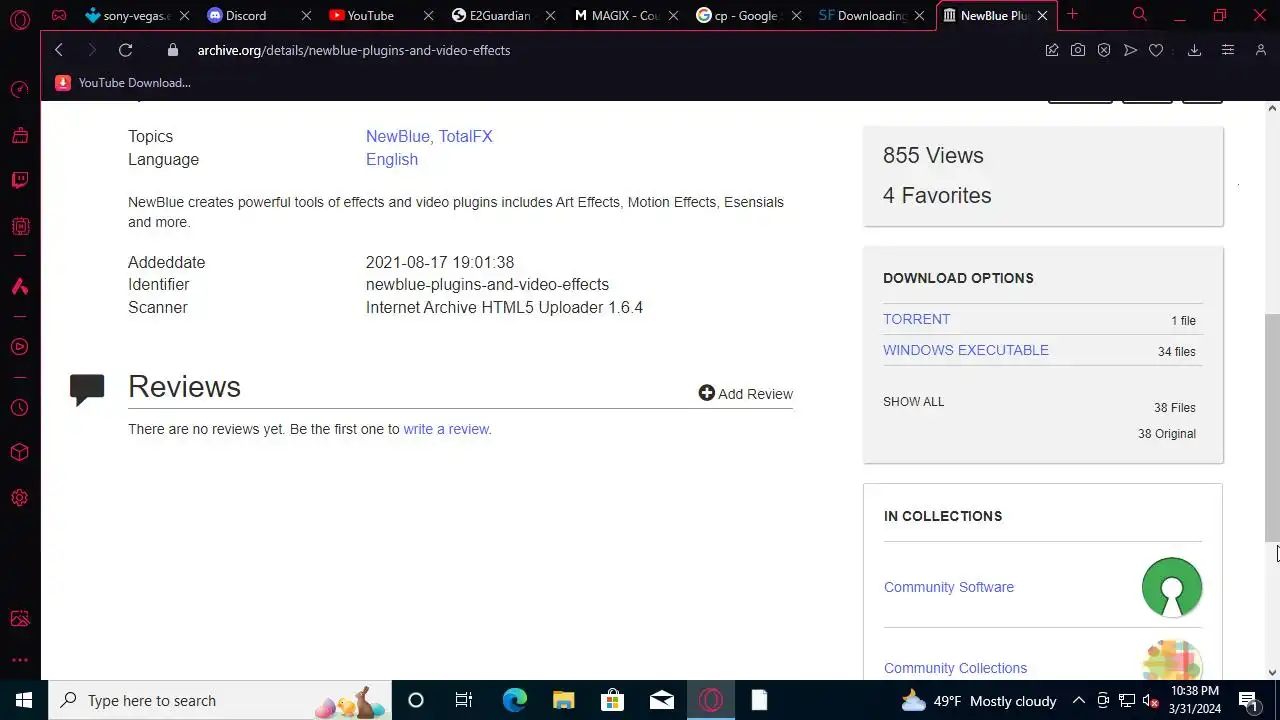The height and width of the screenshot is (720, 1280).
Task: Open WINDOWS EXECUTABLE download list
Action: coord(966,350)
